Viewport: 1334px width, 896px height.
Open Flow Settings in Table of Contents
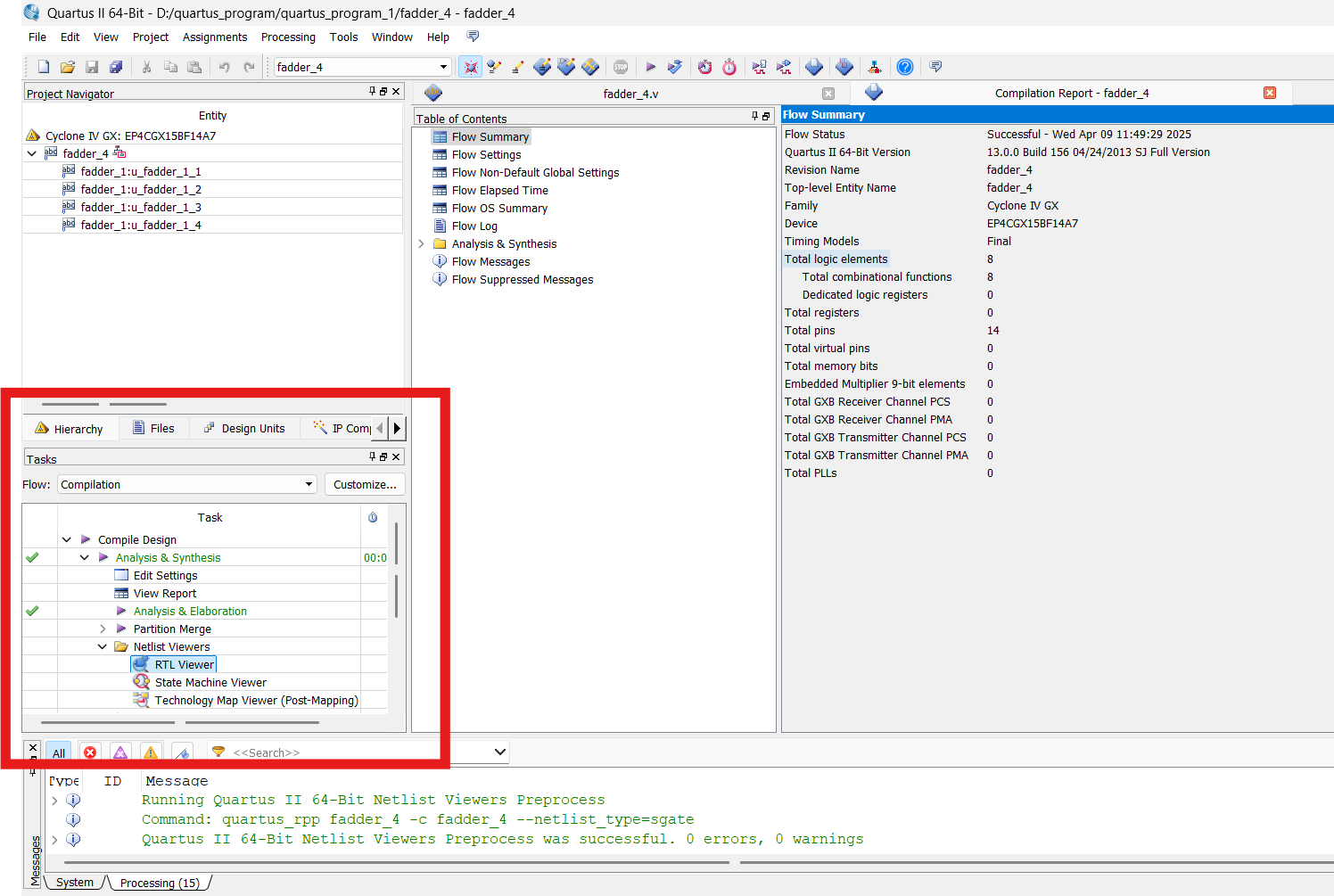[486, 154]
